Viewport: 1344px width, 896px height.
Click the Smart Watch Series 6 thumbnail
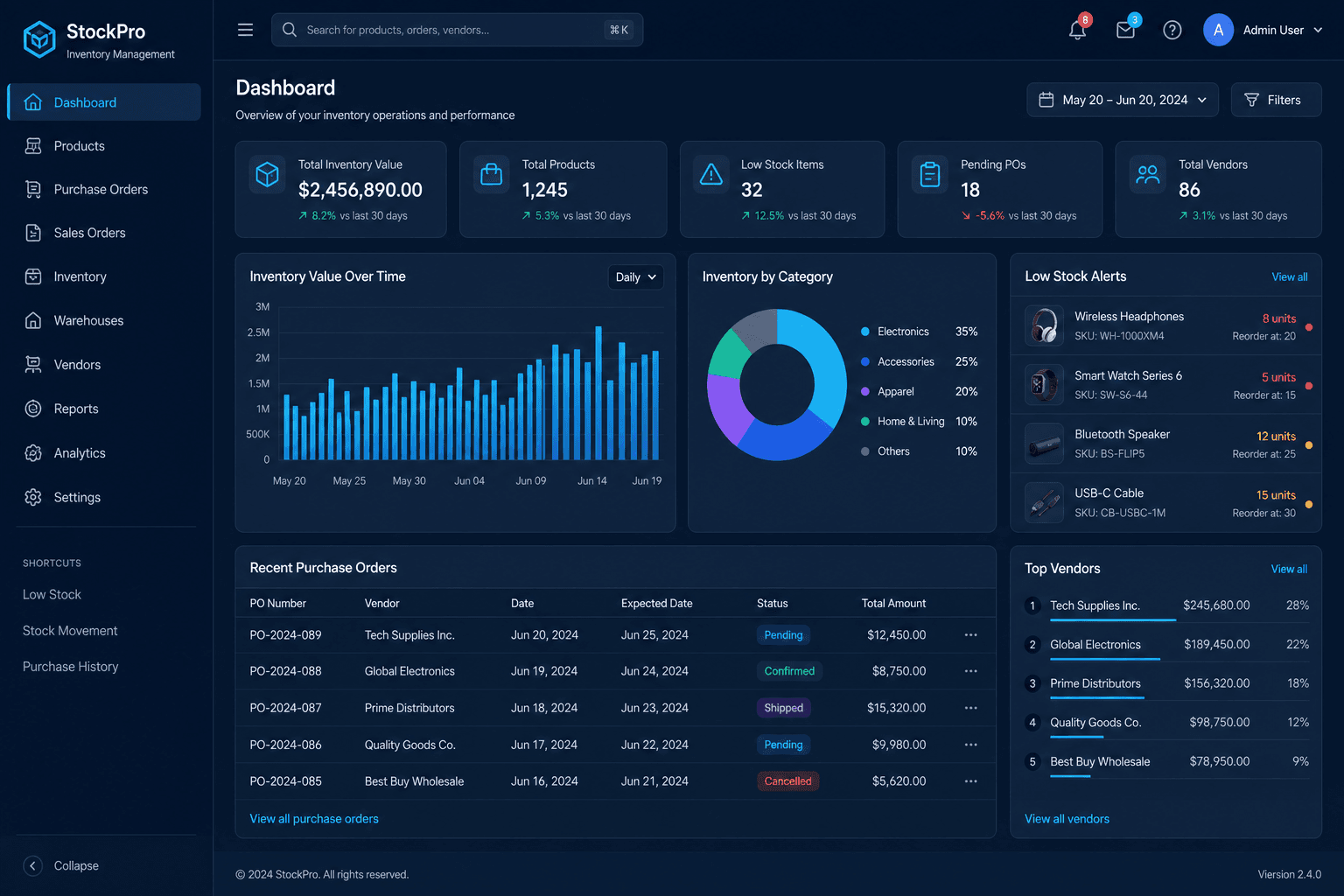(x=1044, y=385)
